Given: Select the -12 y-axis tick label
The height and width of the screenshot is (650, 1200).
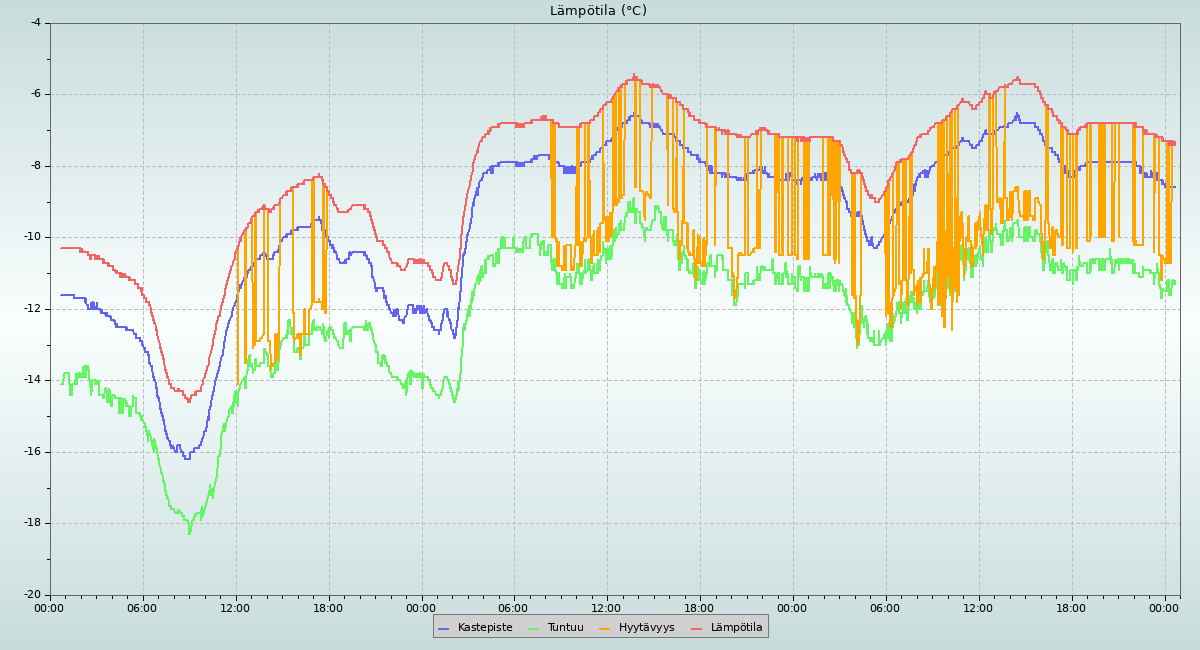Looking at the screenshot, I should [x=32, y=308].
